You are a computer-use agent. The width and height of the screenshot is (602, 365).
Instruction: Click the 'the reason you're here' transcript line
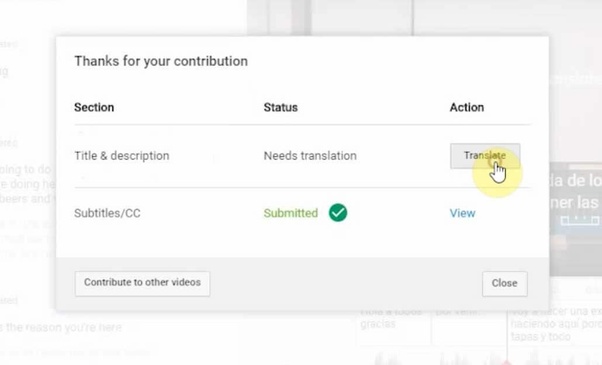tap(61, 327)
